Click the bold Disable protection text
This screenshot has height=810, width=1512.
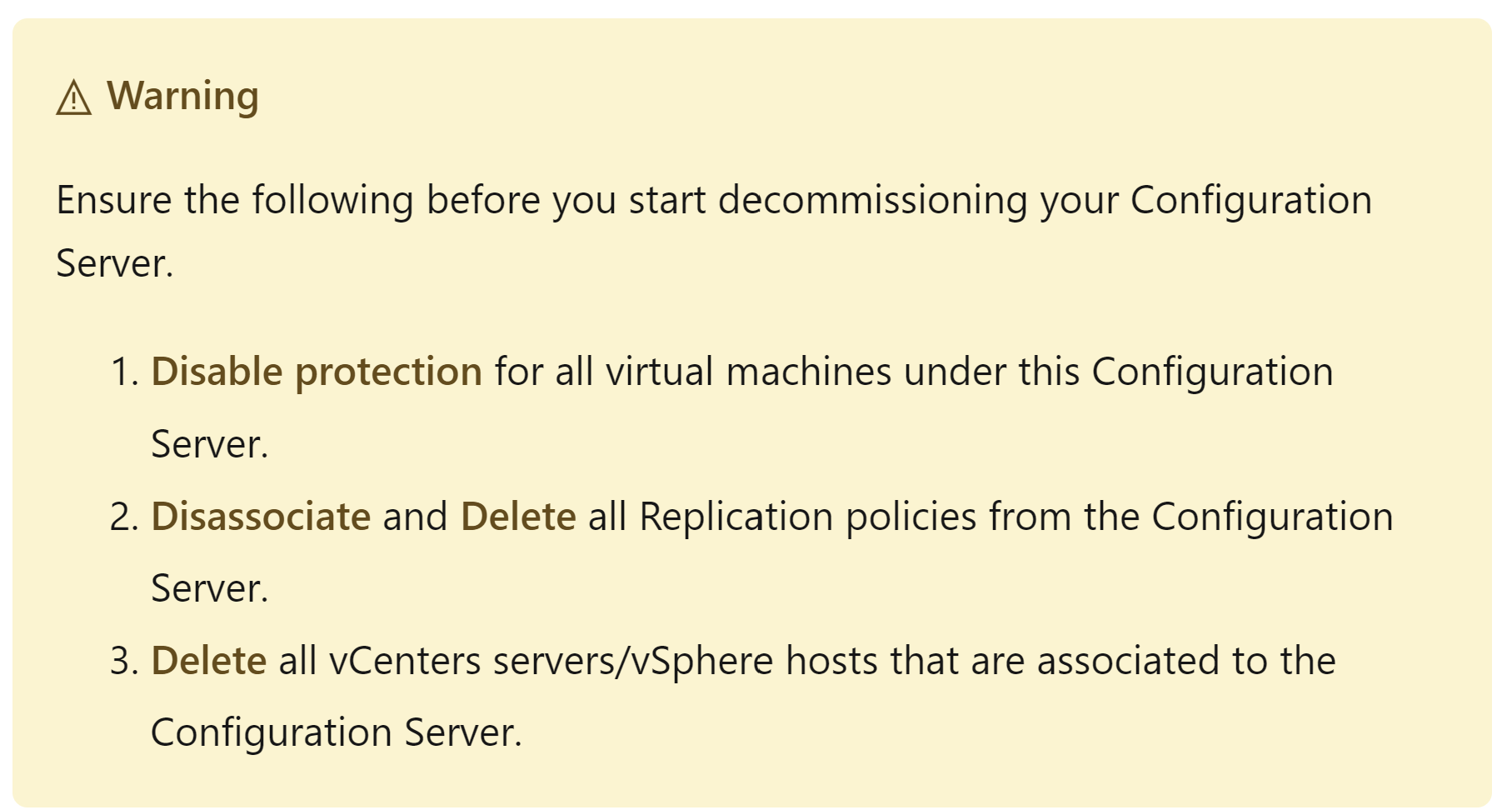(x=317, y=372)
